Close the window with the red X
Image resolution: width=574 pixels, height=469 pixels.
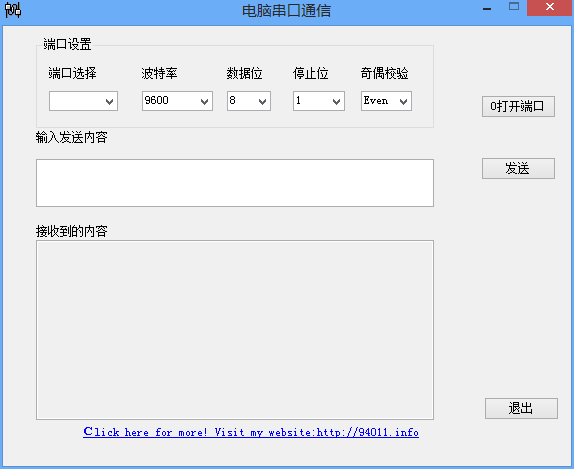(x=550, y=7)
